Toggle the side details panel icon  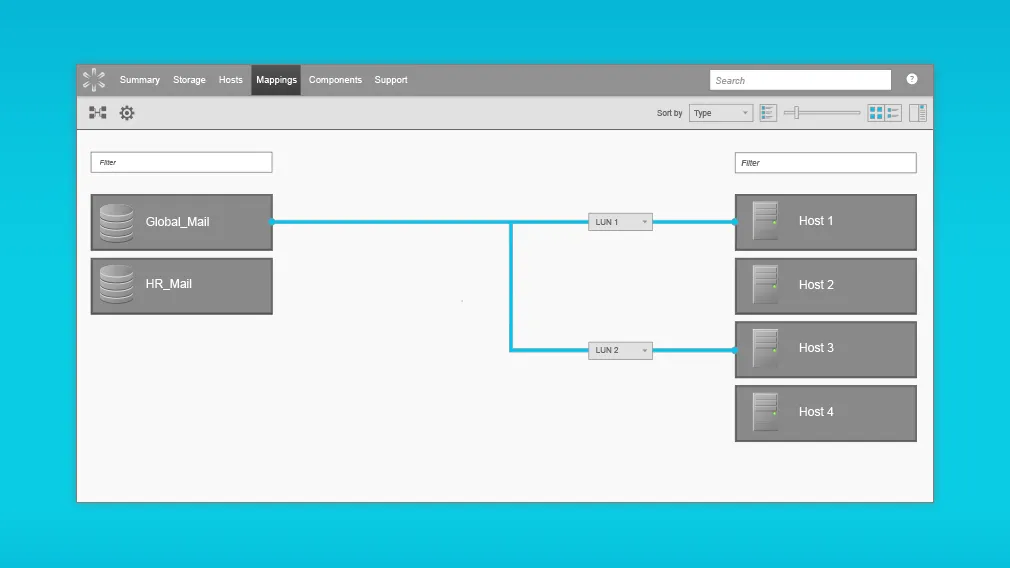pyautogui.click(x=918, y=113)
